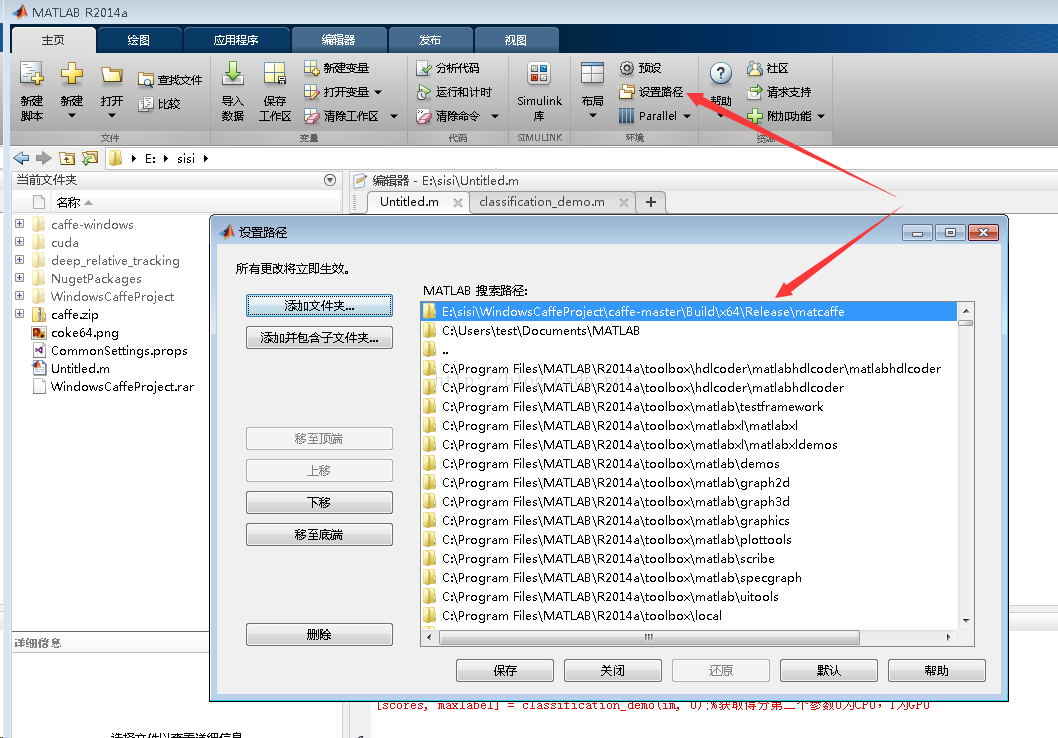Click the Remove (删除) button
Screen dimensions: 1058x738
click(x=319, y=634)
